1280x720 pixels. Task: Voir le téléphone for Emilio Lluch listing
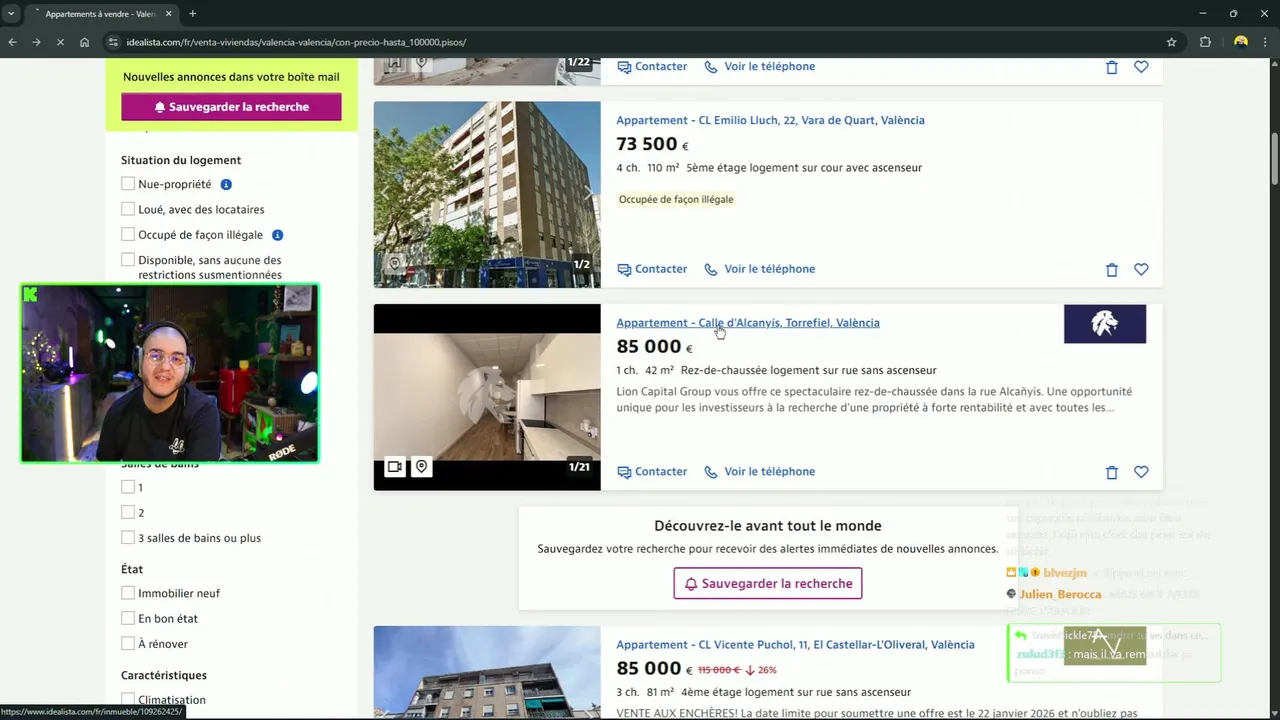(x=760, y=269)
